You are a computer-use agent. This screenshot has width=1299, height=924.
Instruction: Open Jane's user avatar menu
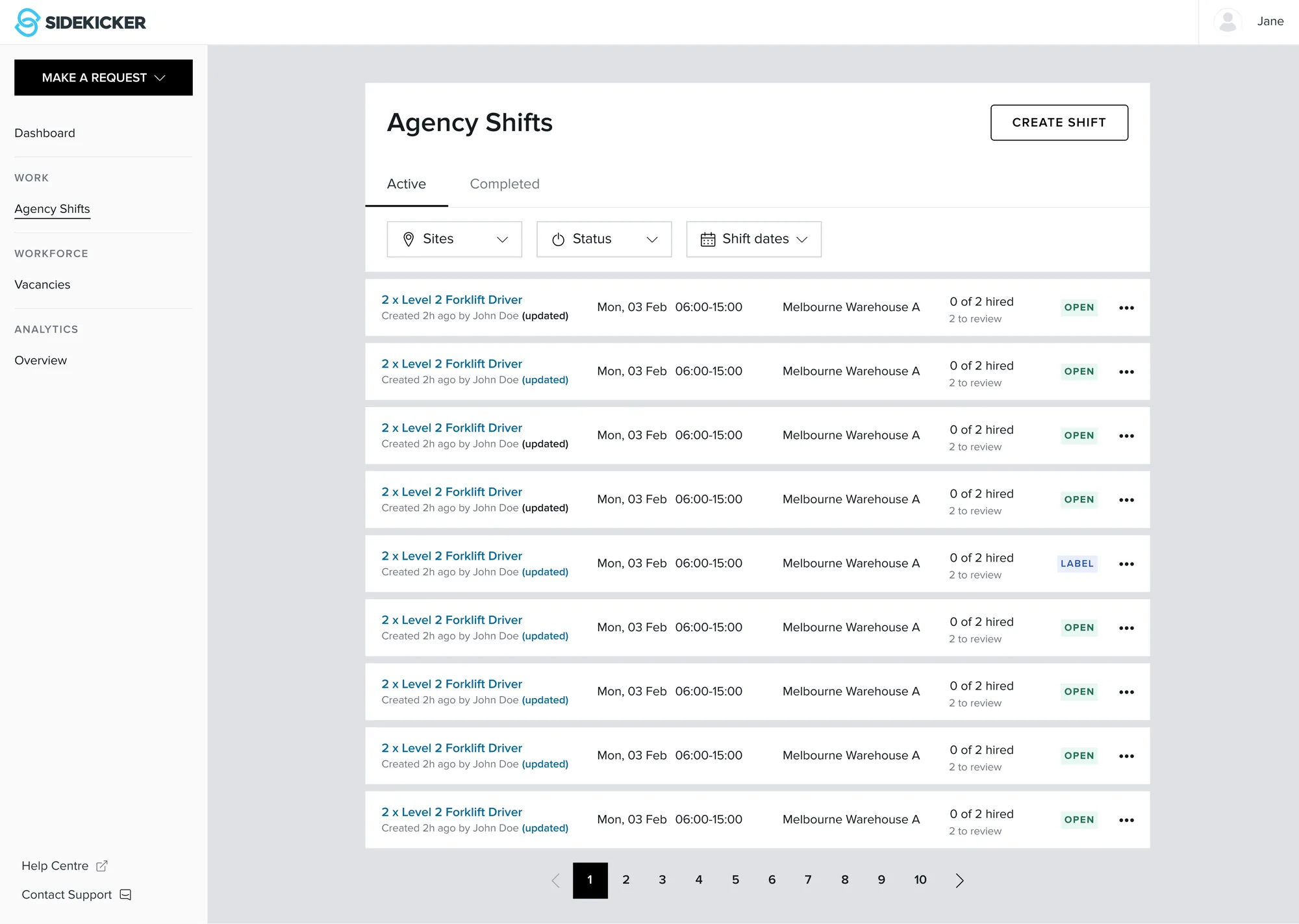coord(1228,21)
